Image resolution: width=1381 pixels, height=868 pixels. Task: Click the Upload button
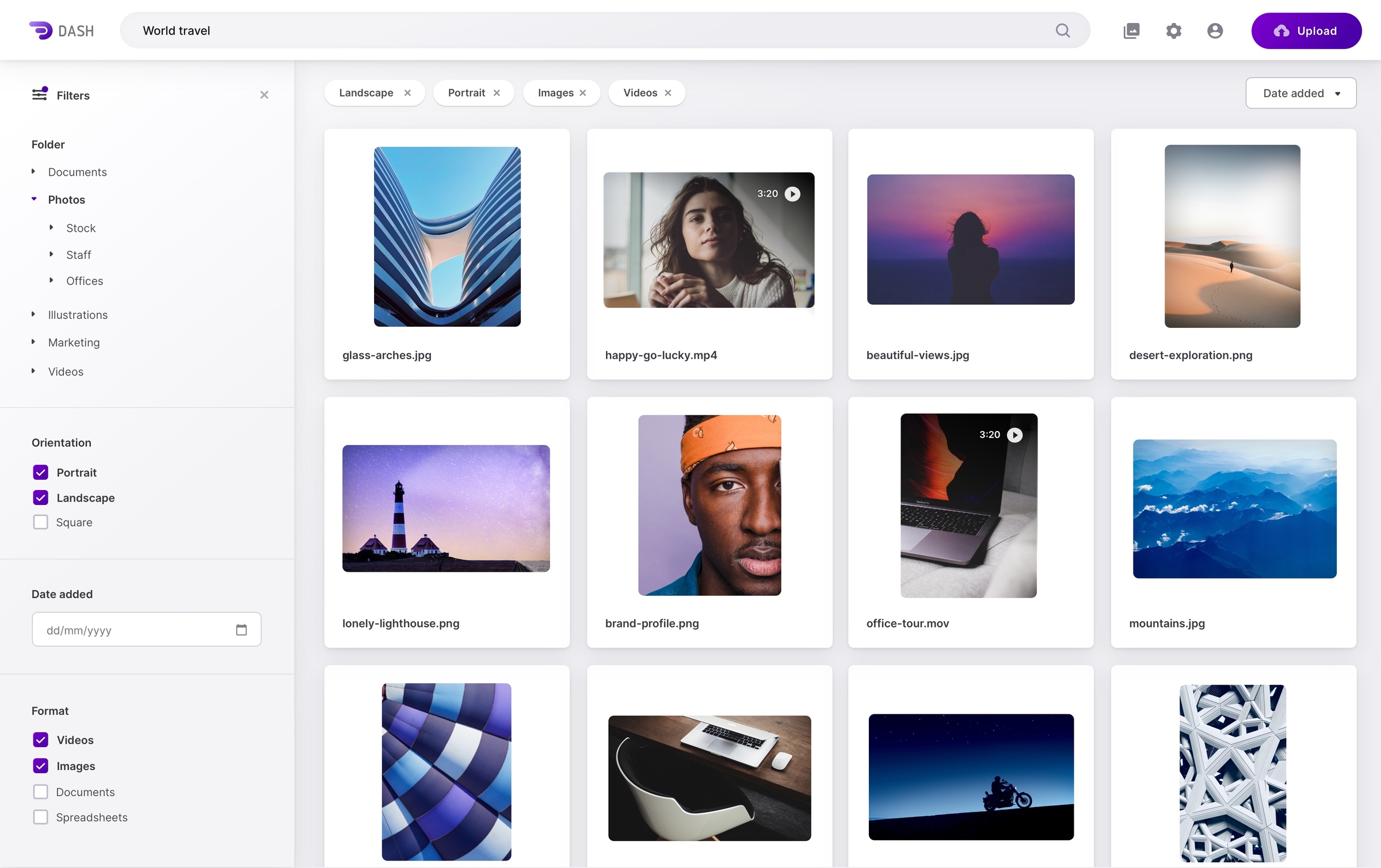click(x=1306, y=30)
